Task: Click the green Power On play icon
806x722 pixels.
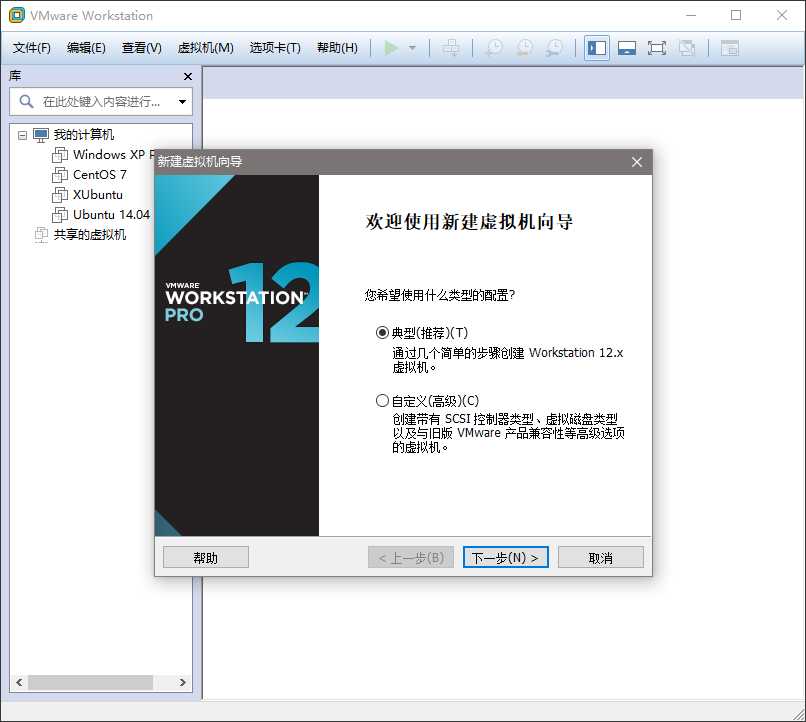Action: tap(391, 48)
